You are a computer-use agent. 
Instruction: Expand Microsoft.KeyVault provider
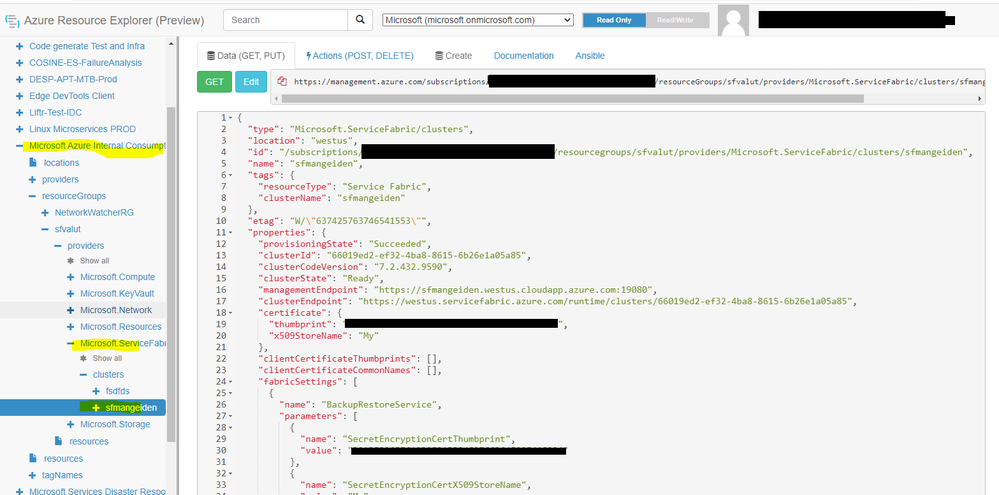coord(71,294)
